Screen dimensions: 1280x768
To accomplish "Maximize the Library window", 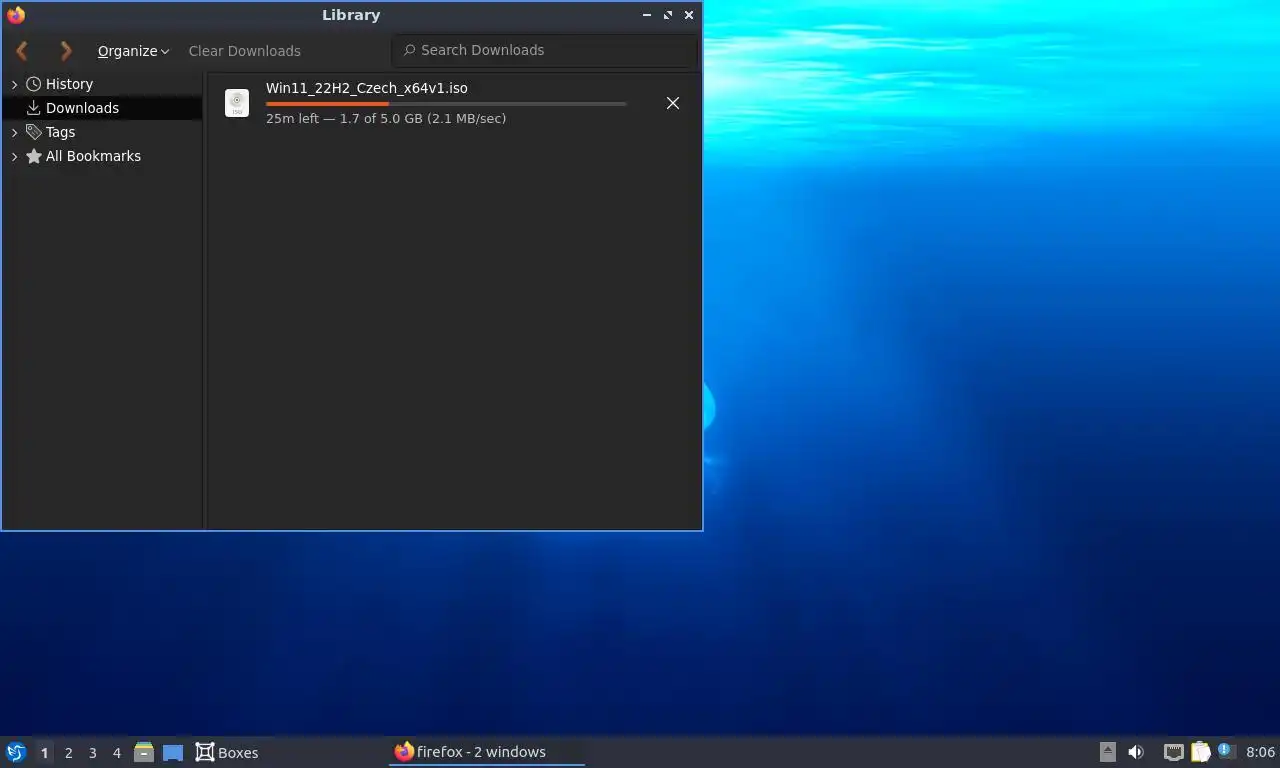I will 668,15.
